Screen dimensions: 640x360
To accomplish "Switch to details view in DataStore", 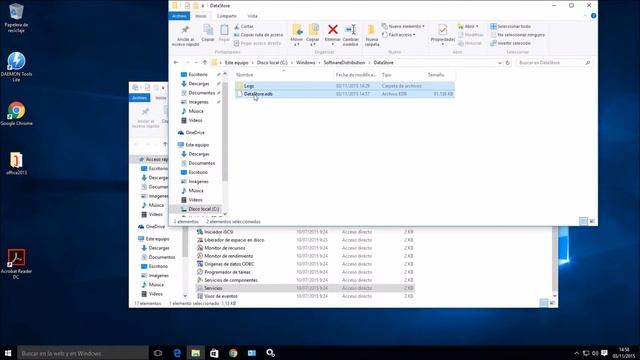I will click(x=584, y=221).
